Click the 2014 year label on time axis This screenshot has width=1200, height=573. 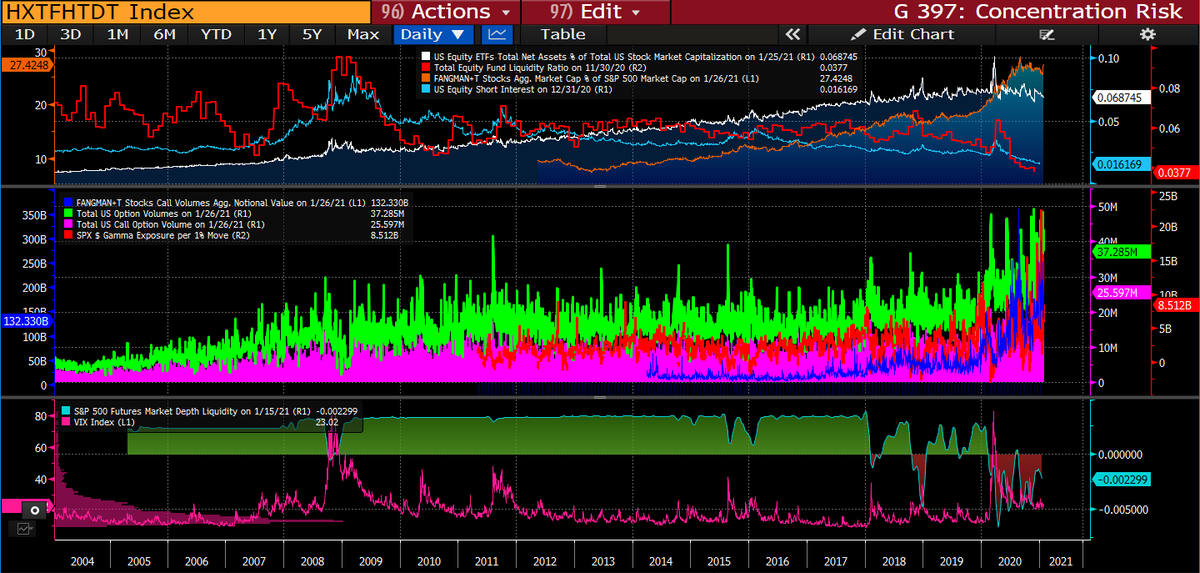658,562
